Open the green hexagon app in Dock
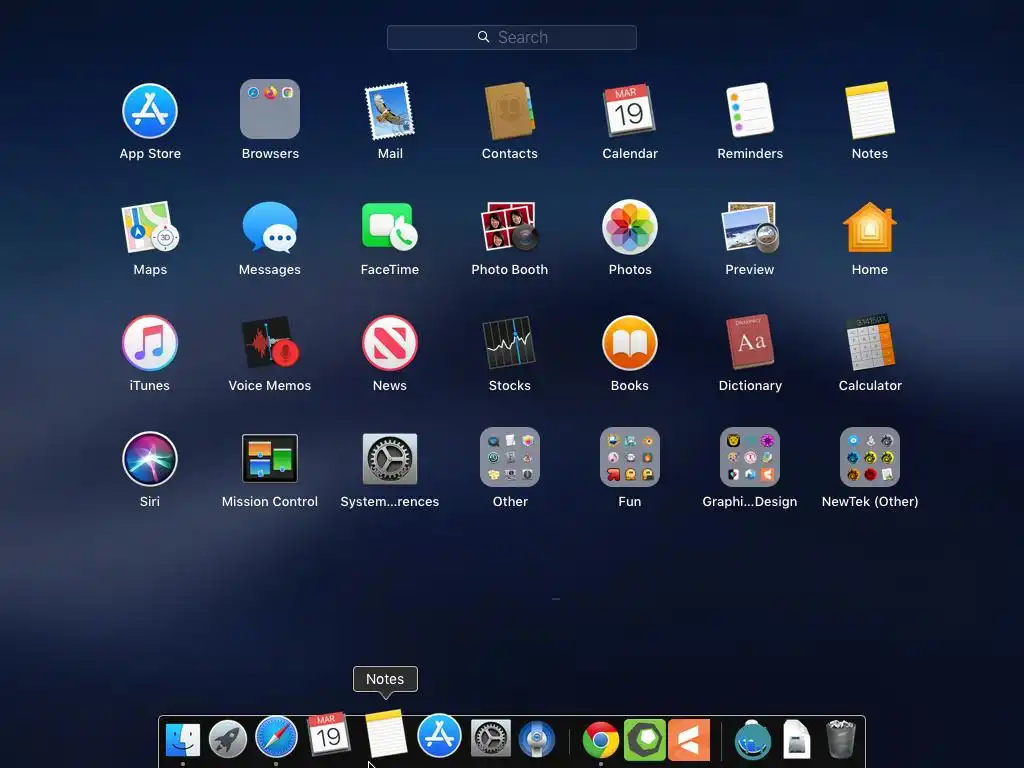1024x768 pixels. coord(645,740)
